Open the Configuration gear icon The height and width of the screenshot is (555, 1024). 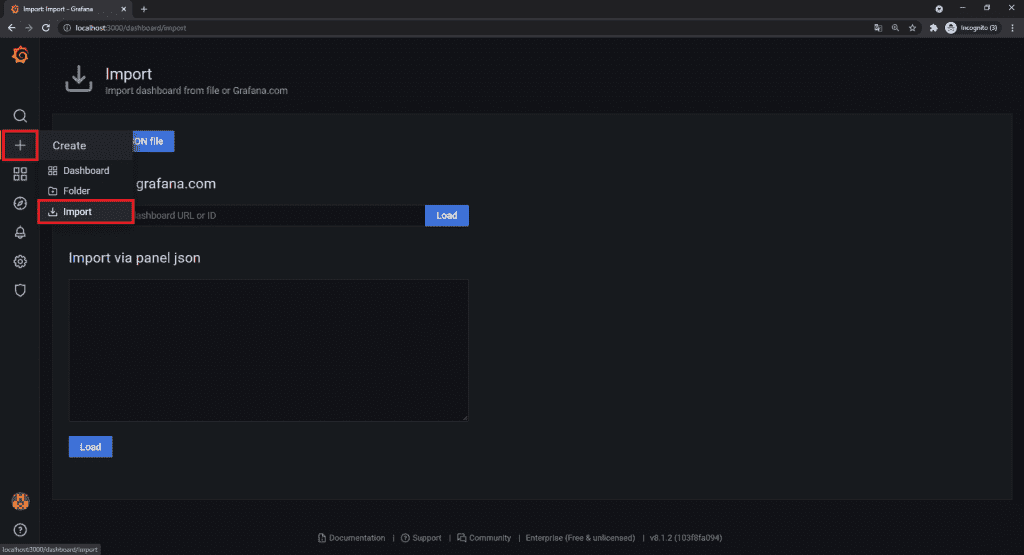pos(20,261)
